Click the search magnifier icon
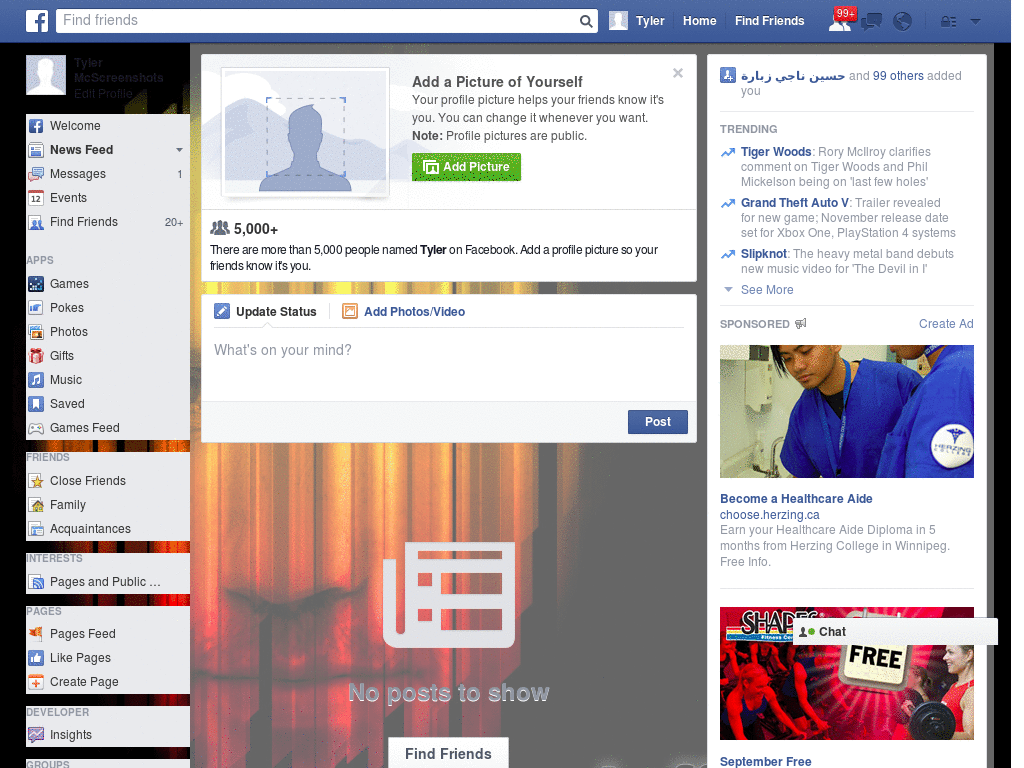This screenshot has width=1024, height=768. coord(586,21)
